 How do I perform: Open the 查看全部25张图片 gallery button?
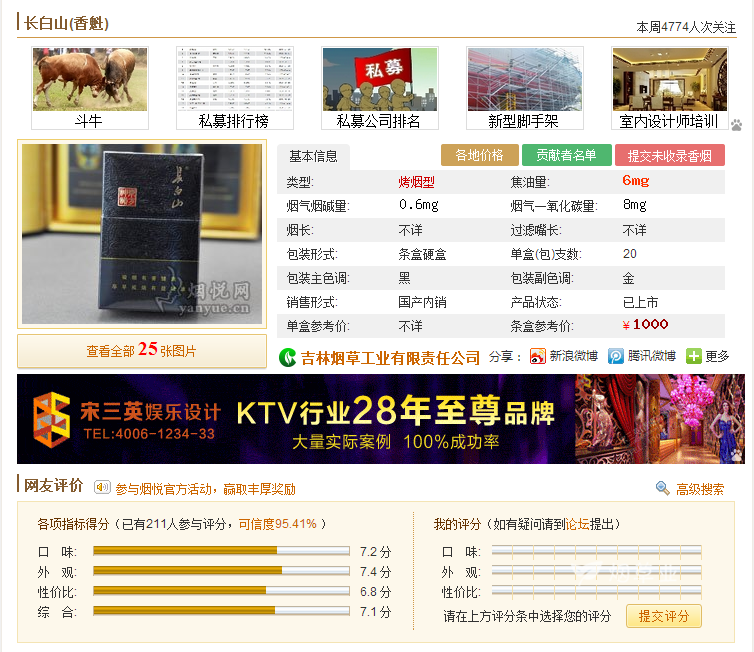[142, 351]
